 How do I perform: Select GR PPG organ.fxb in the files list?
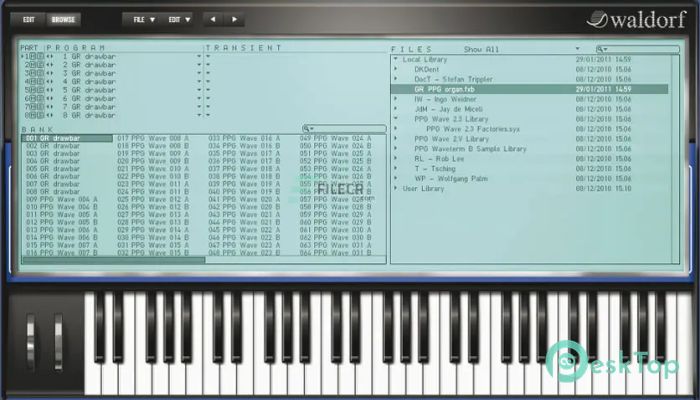(529, 89)
